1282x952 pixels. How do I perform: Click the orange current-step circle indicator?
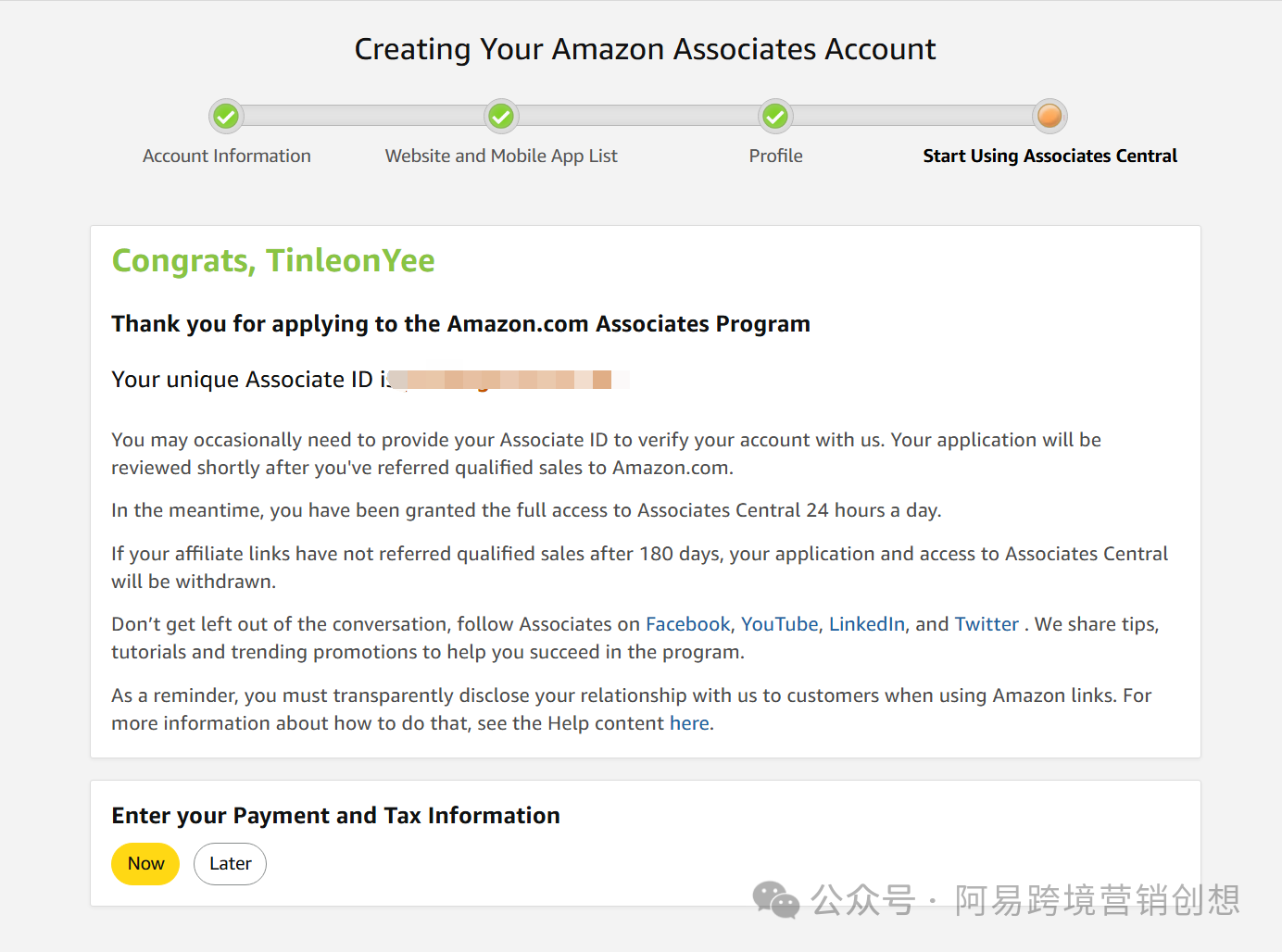pos(1049,117)
